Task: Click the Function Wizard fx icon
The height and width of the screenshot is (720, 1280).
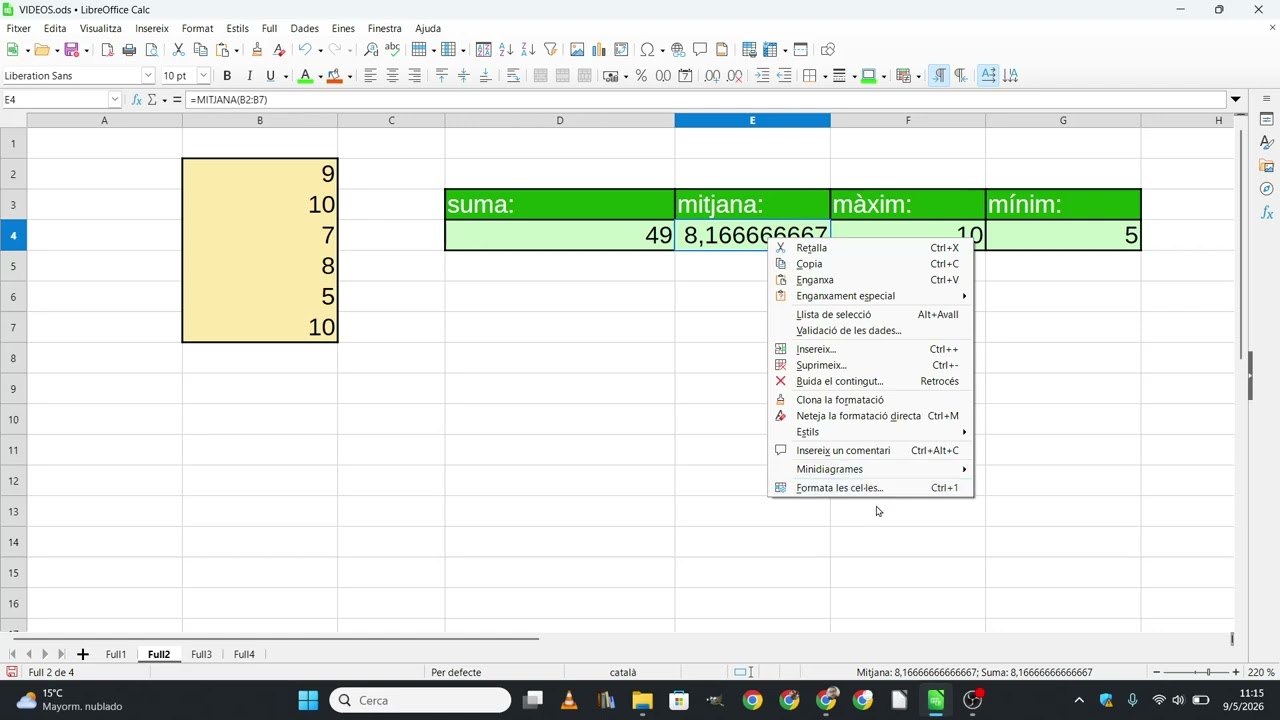Action: (x=137, y=100)
